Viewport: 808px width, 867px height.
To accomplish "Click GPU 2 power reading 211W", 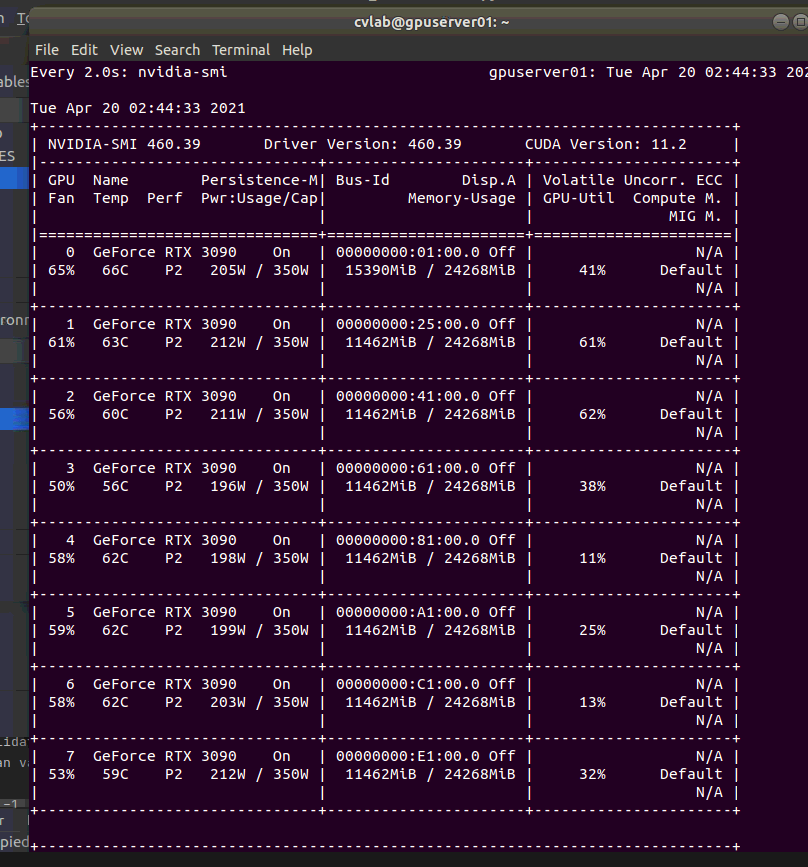I will click(228, 414).
